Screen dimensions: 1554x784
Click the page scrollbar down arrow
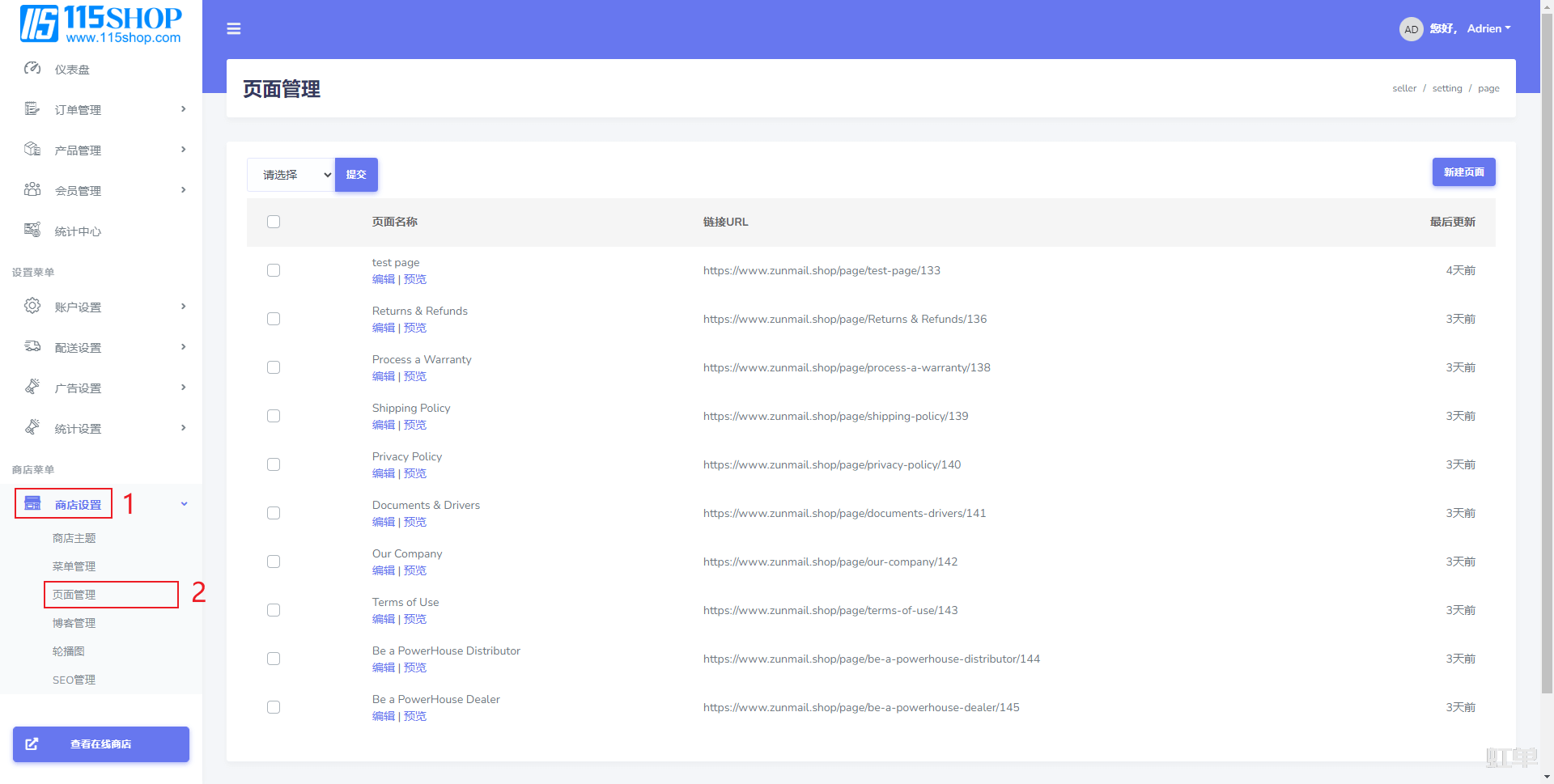[x=1547, y=777]
